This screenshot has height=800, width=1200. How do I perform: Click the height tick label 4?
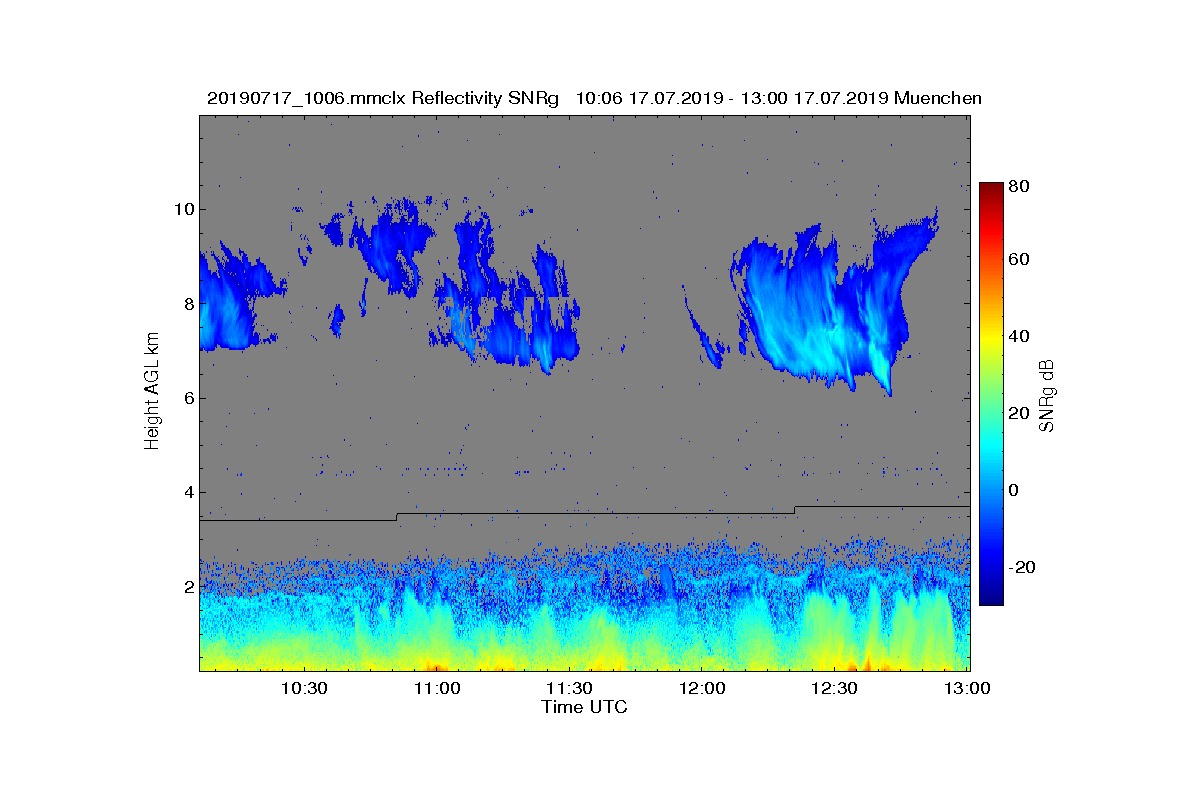pos(187,492)
